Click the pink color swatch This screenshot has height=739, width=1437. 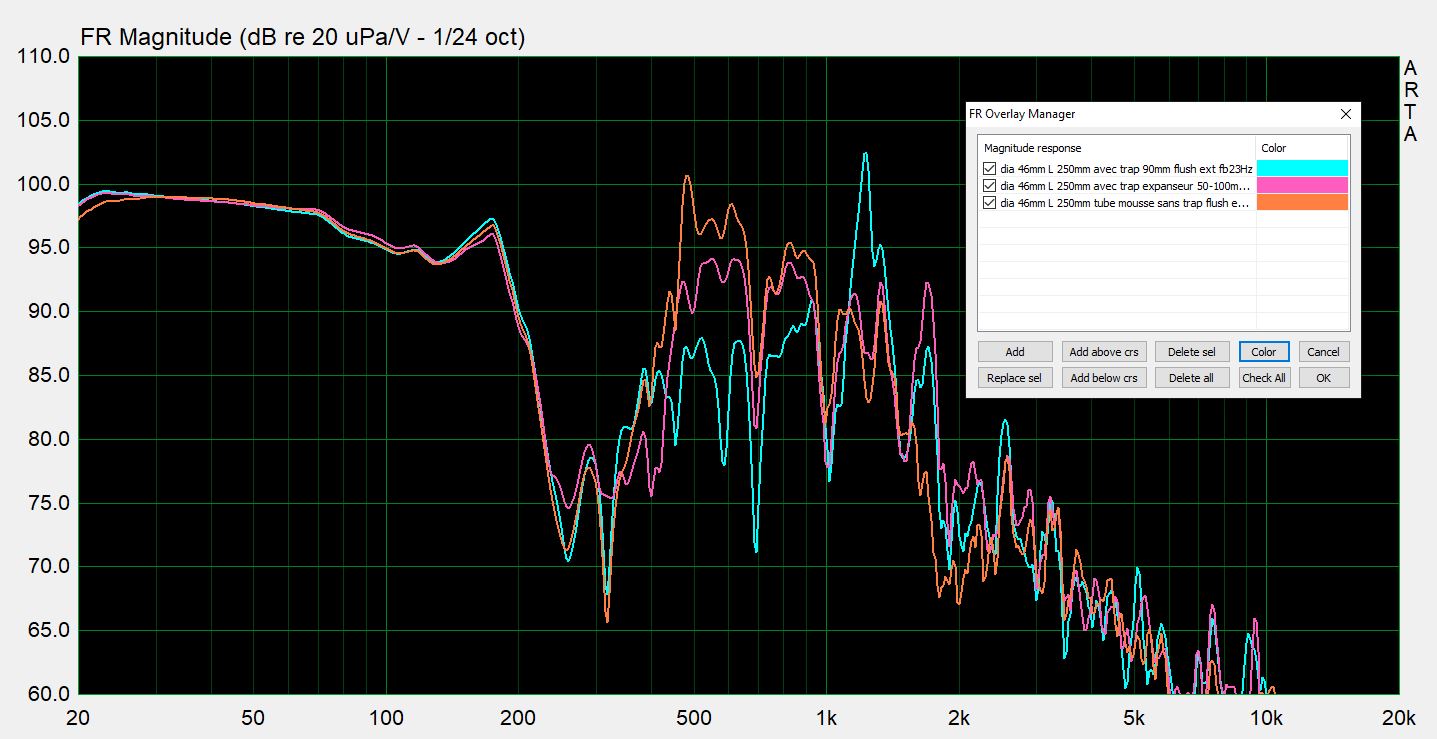point(1302,186)
